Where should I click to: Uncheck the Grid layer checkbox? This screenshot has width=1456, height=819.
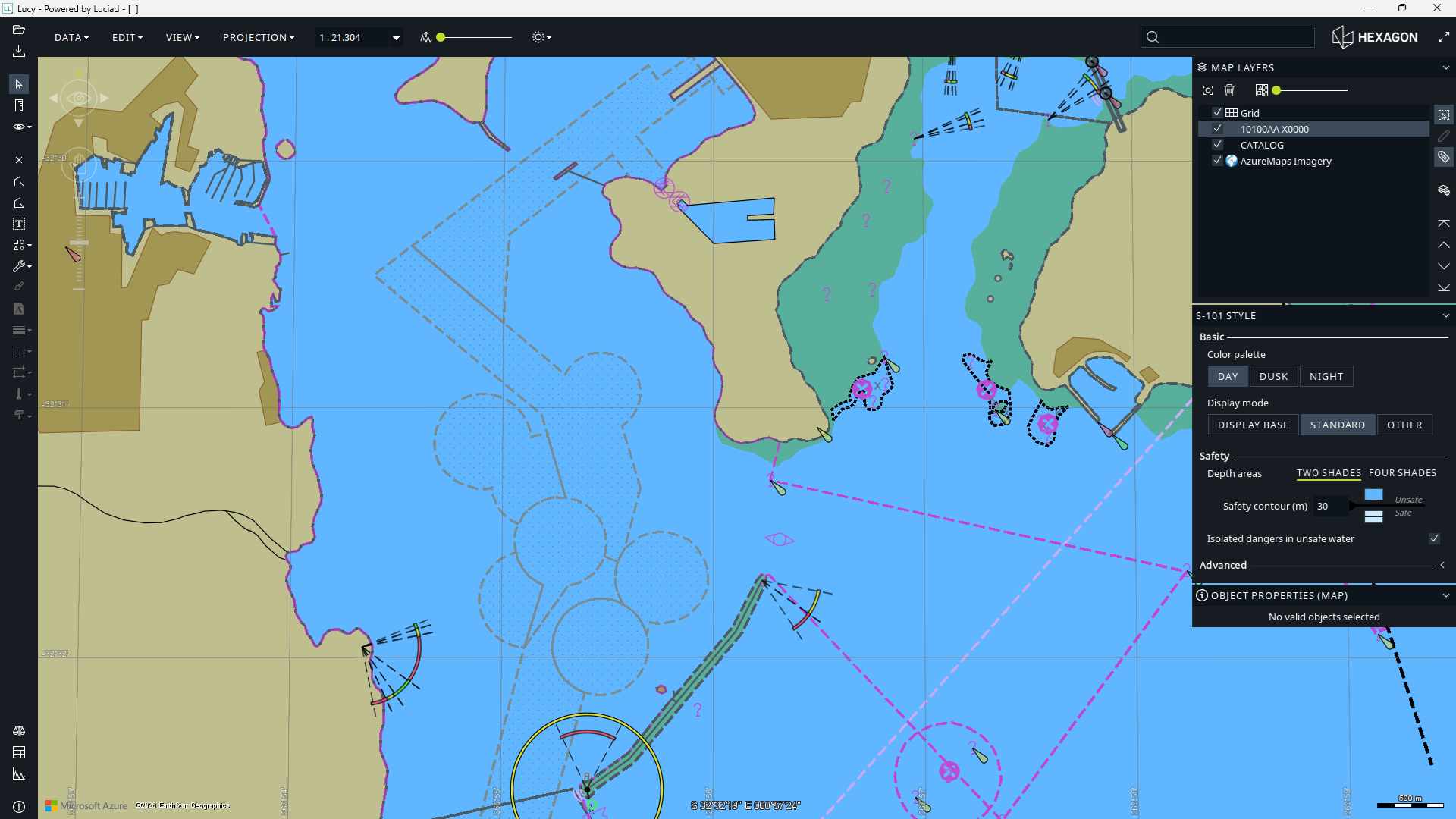tap(1217, 112)
